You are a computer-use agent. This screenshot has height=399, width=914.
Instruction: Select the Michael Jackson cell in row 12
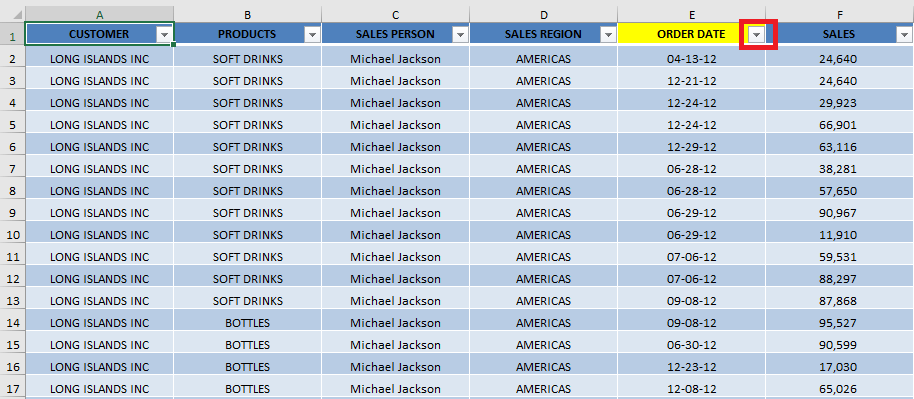point(396,279)
